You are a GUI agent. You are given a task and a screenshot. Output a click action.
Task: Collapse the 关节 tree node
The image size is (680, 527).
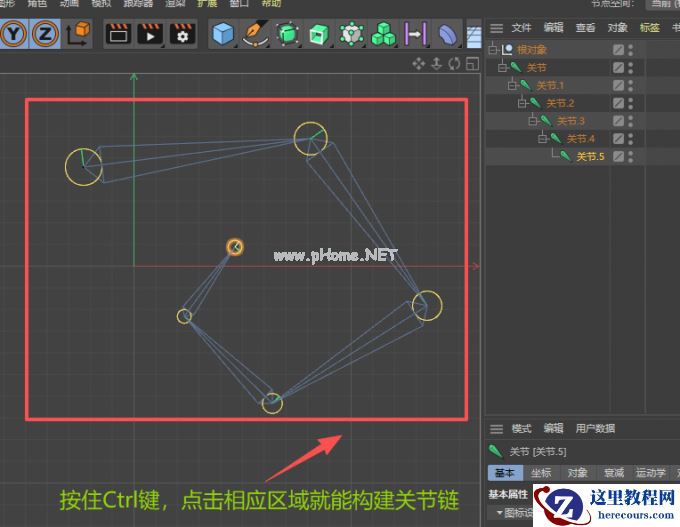coord(503,67)
